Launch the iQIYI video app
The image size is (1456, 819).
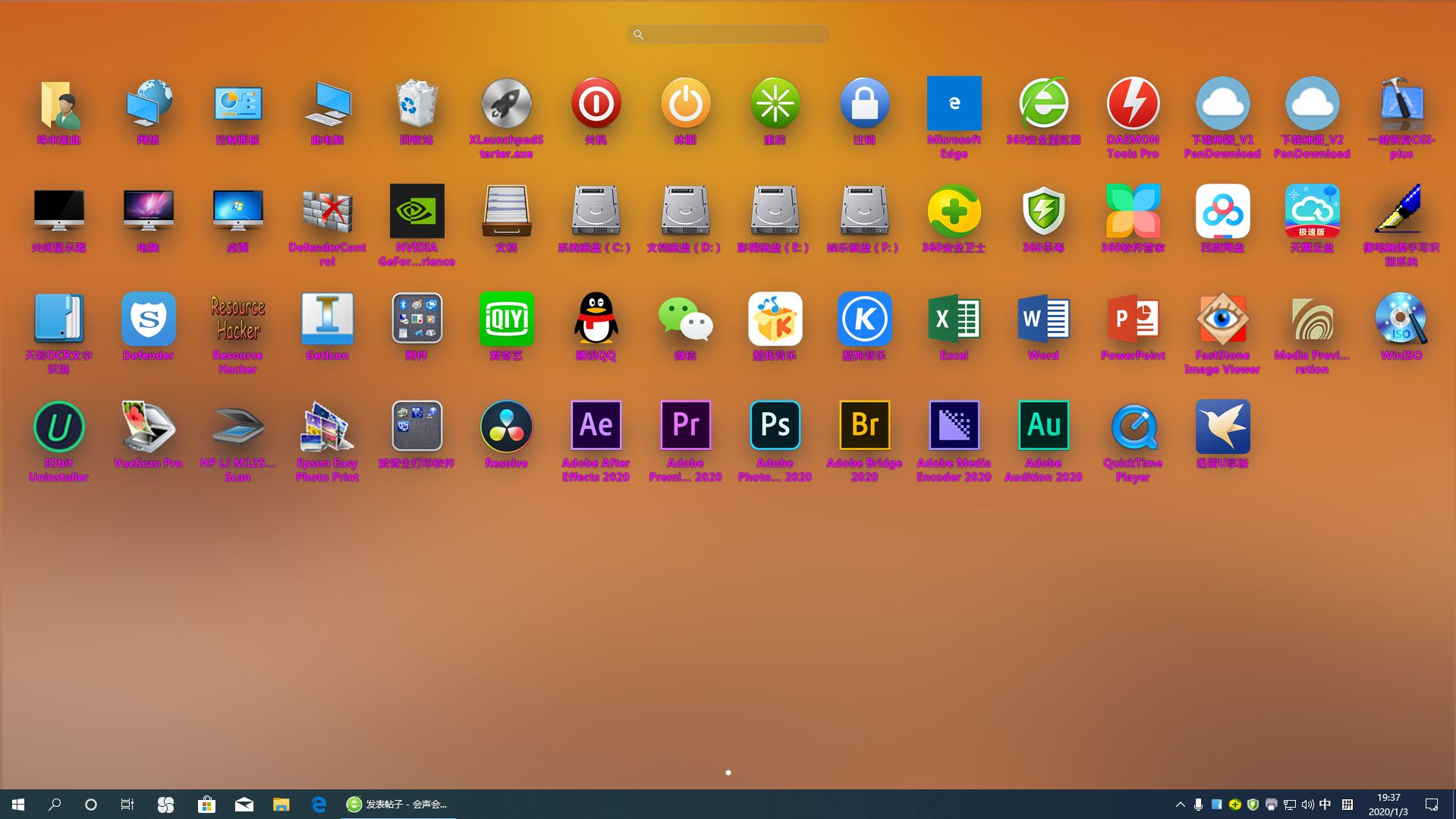pyautogui.click(x=506, y=319)
